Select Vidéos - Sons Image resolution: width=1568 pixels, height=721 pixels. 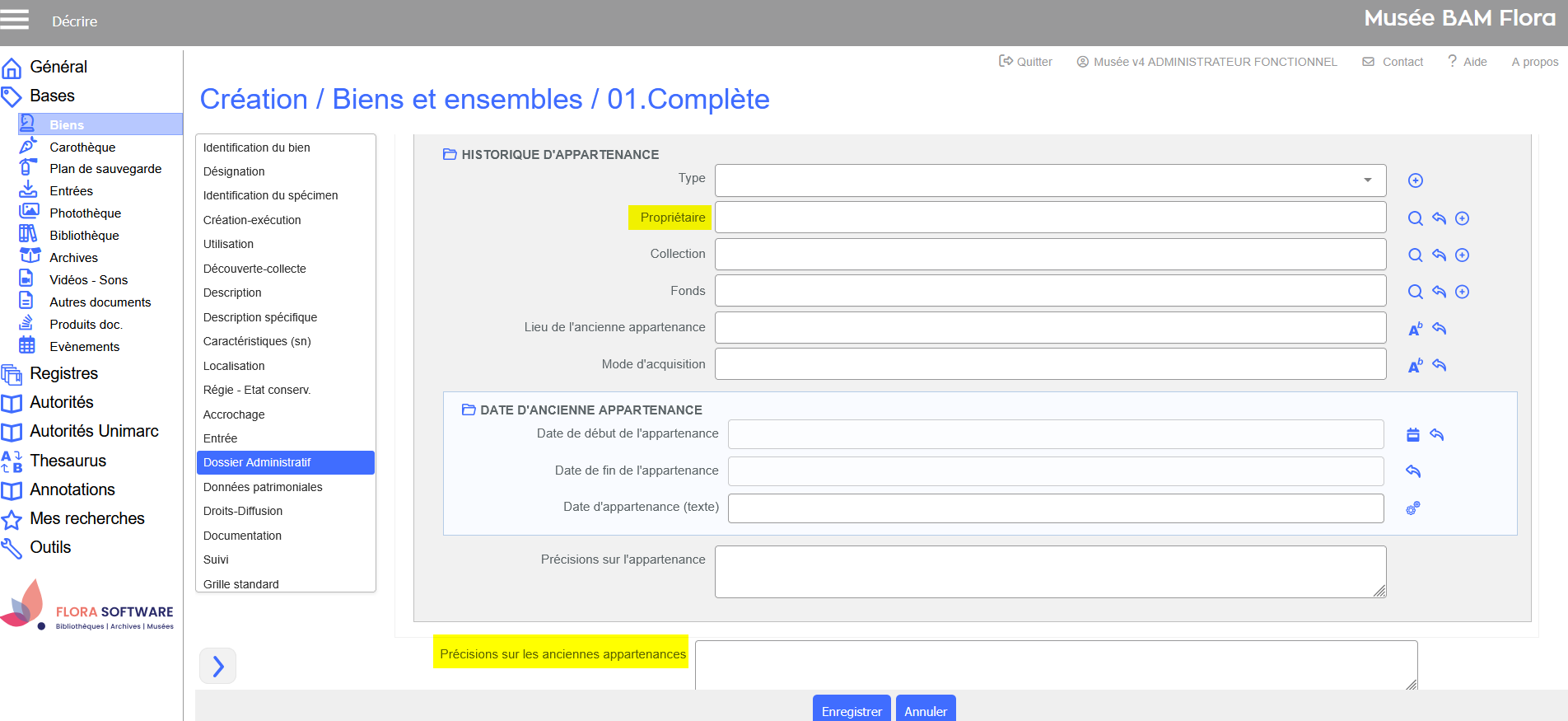(88, 280)
